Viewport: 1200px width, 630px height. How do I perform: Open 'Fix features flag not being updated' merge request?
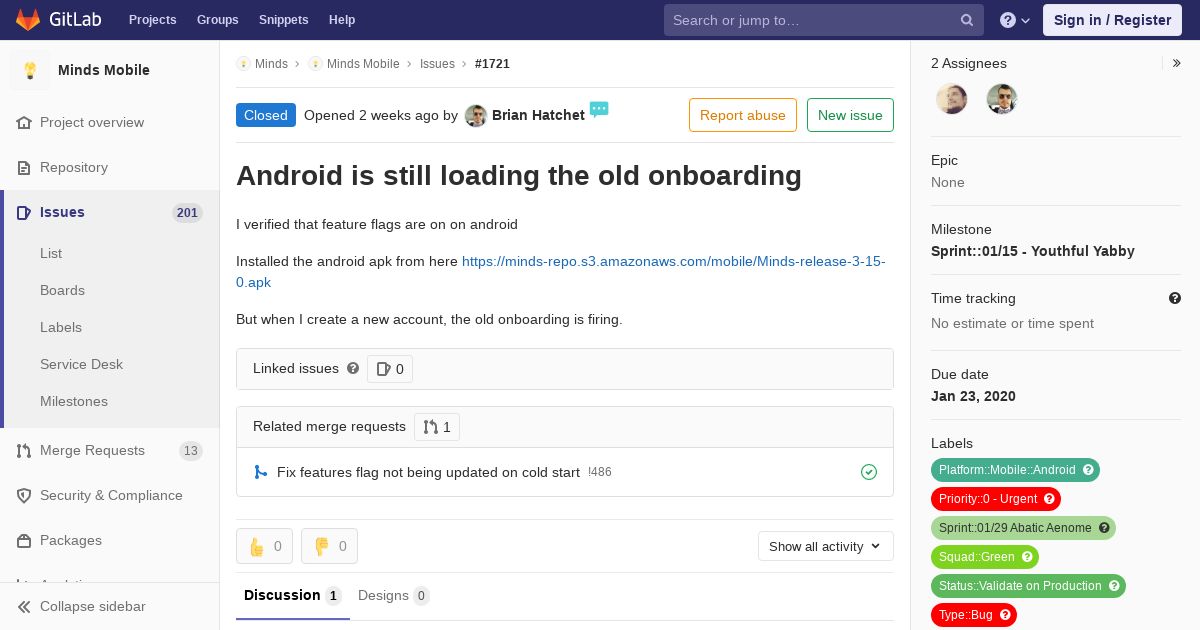tap(428, 472)
